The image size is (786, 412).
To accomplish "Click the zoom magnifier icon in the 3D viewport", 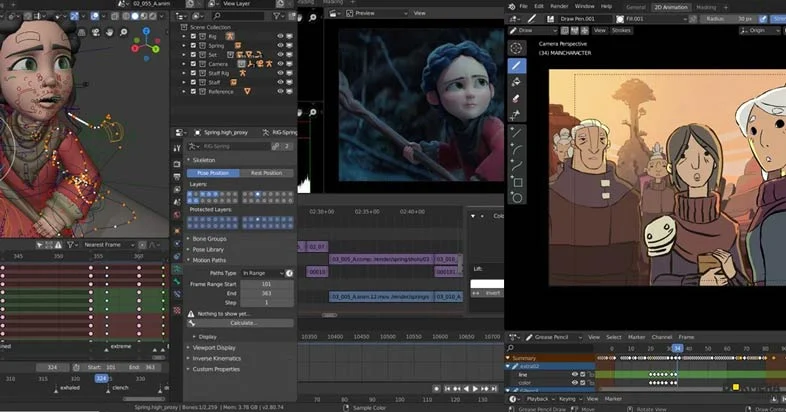I will click(x=123, y=32).
